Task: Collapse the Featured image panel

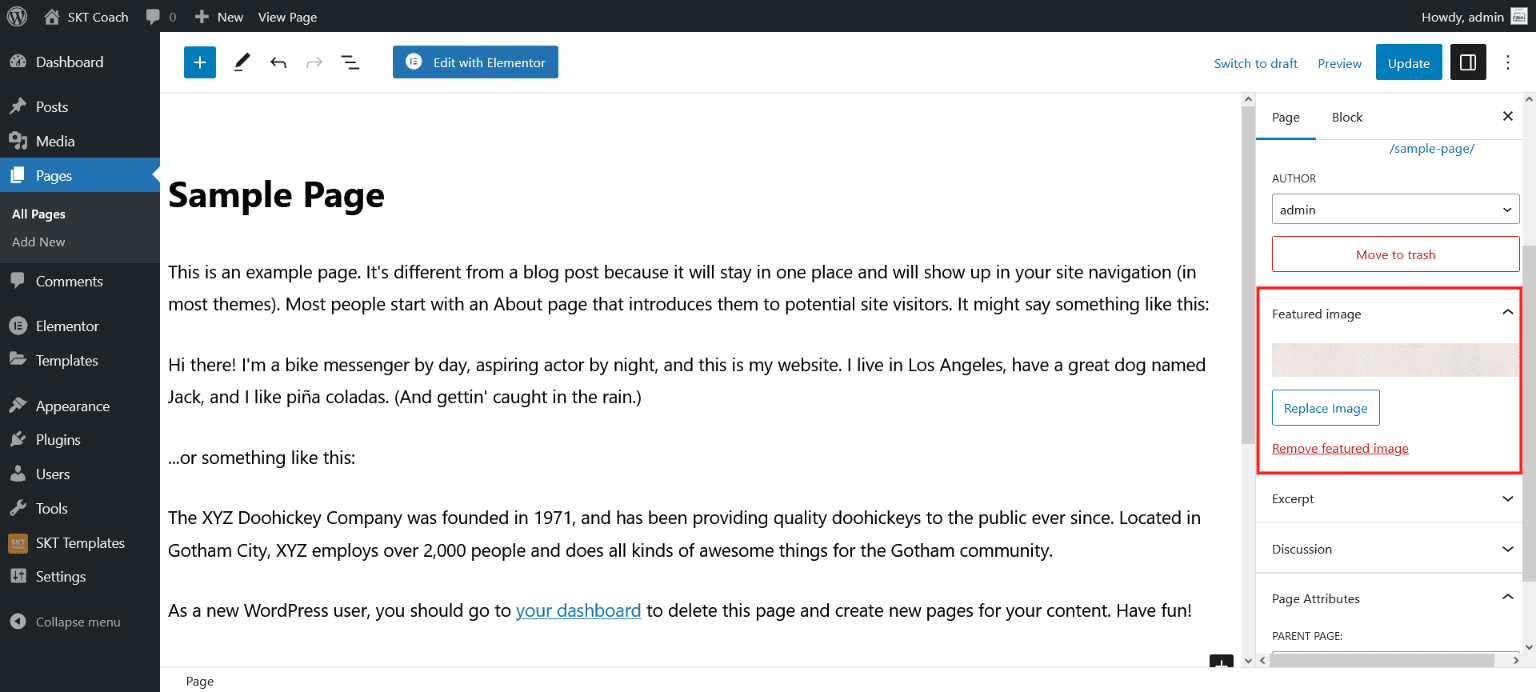Action: click(1508, 313)
